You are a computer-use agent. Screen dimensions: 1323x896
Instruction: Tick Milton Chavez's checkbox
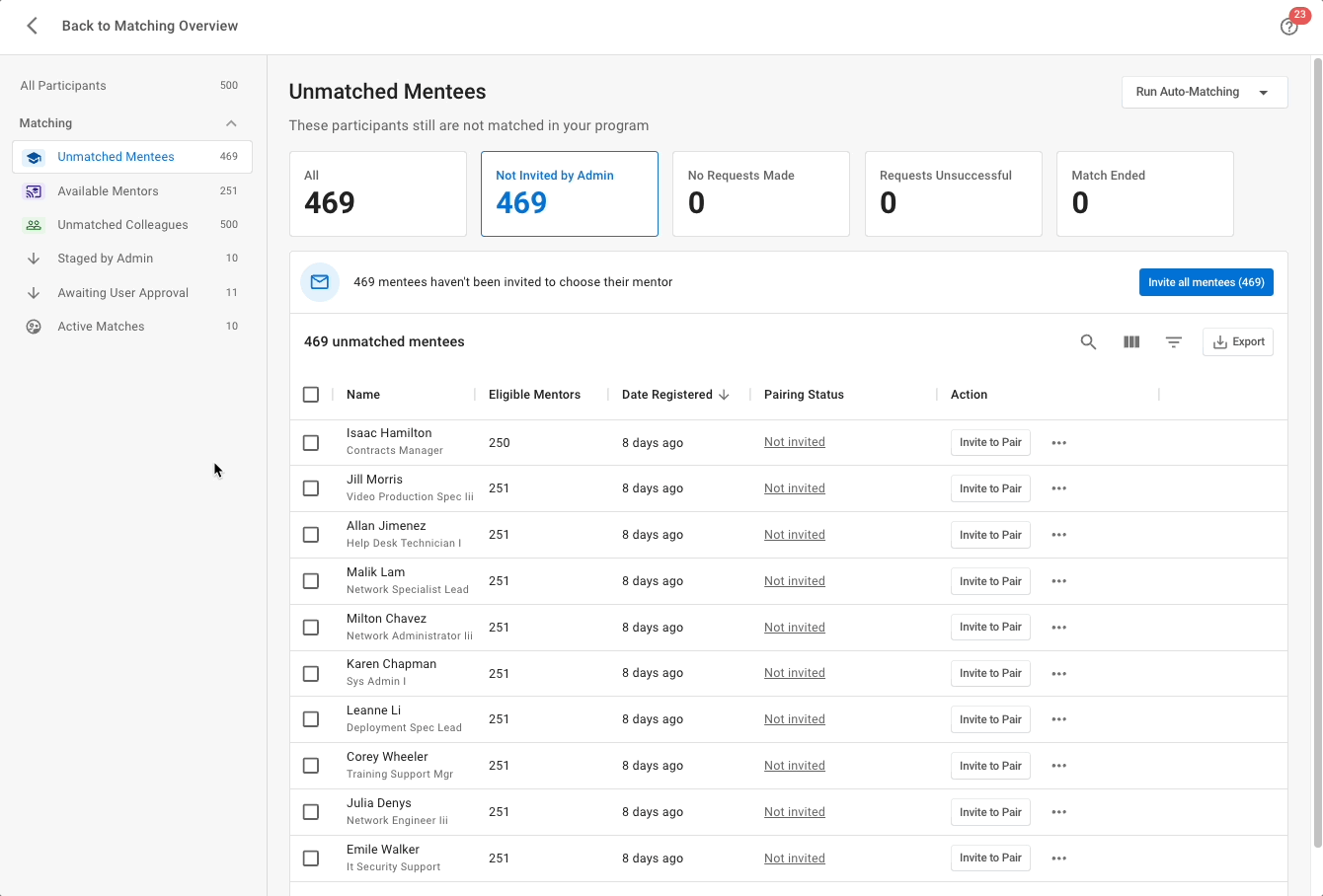(311, 628)
